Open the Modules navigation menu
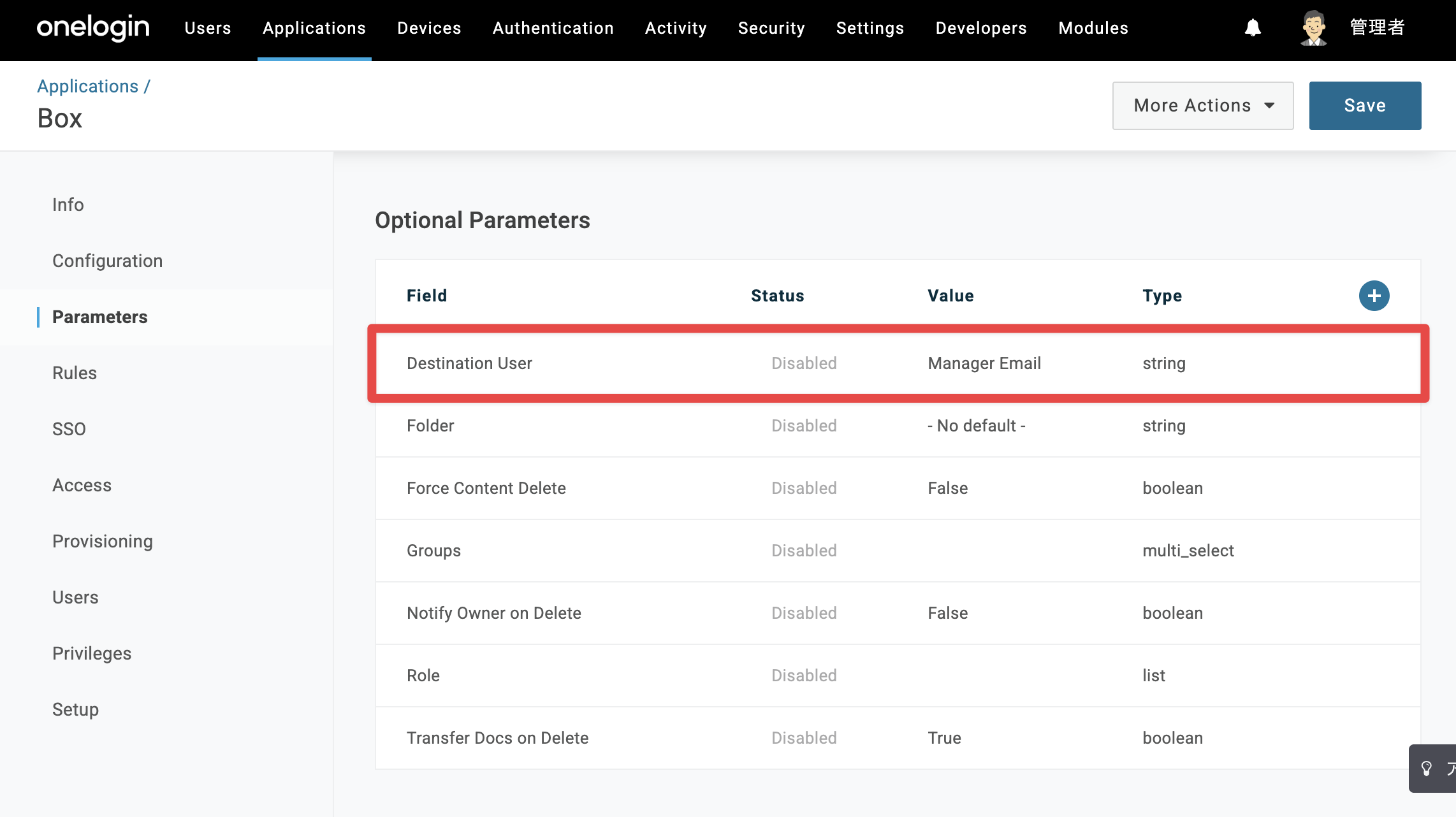1456x817 pixels. point(1093,28)
